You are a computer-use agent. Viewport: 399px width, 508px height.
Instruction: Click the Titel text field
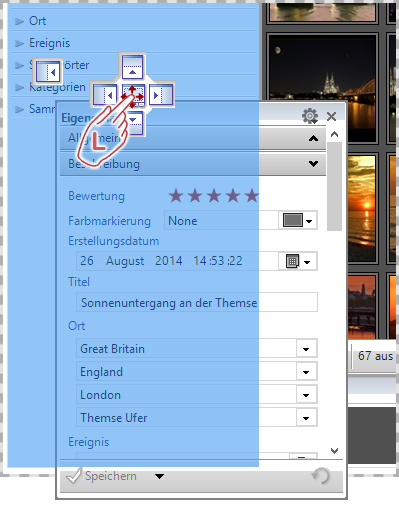pyautogui.click(x=197, y=303)
